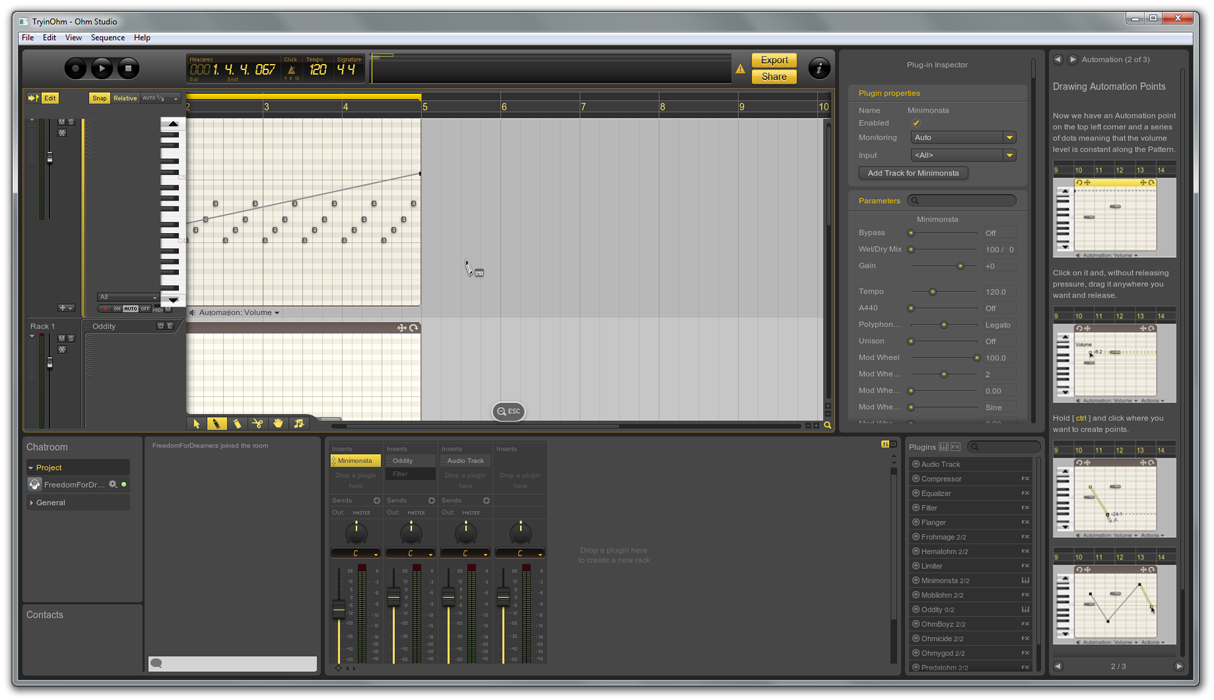Uncheck the plugin Enabled checkbox
Screen dimensions: 1214x700
tap(915, 123)
